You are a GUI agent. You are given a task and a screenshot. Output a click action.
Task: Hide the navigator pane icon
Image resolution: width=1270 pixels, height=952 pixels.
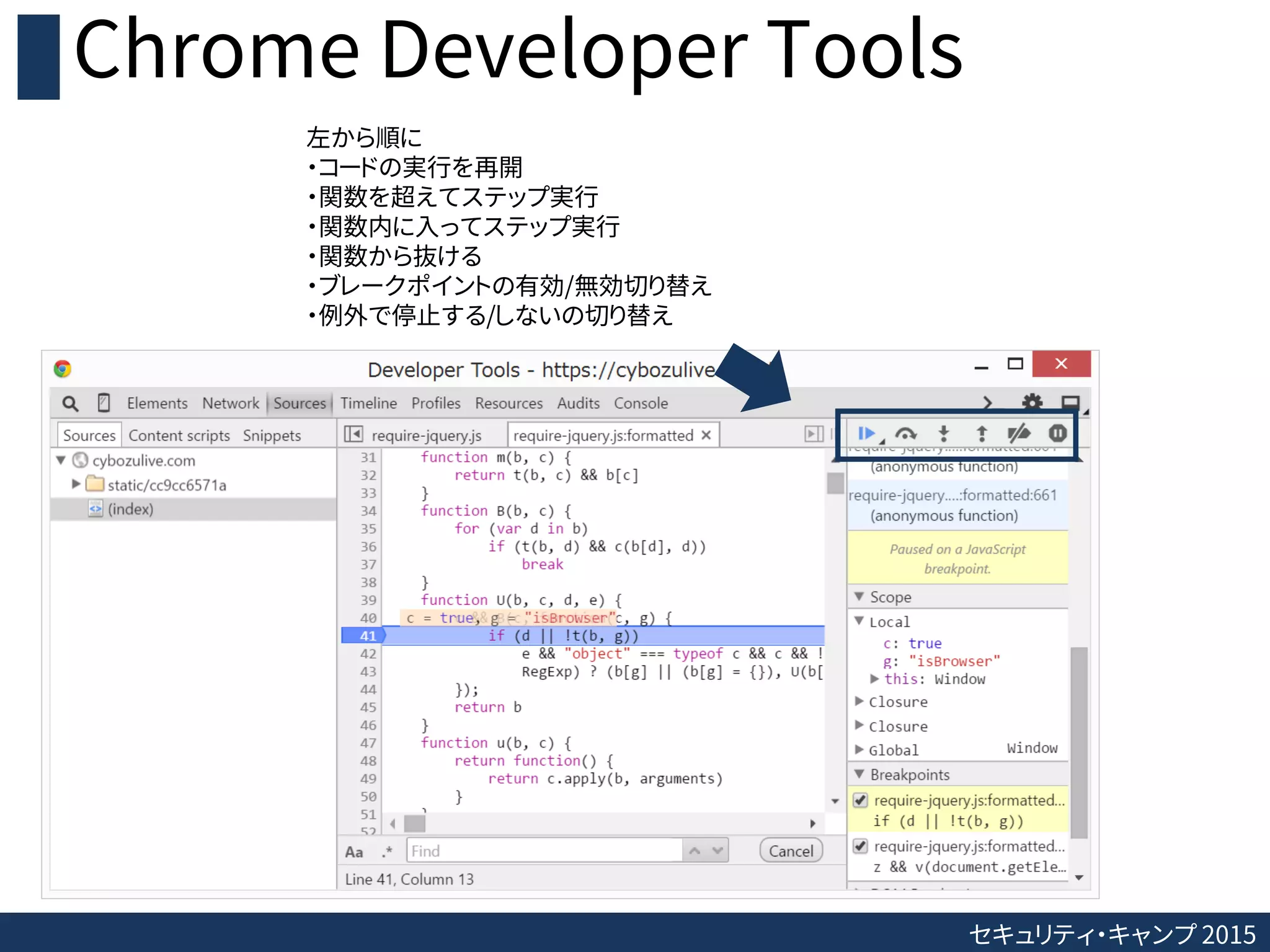[353, 434]
